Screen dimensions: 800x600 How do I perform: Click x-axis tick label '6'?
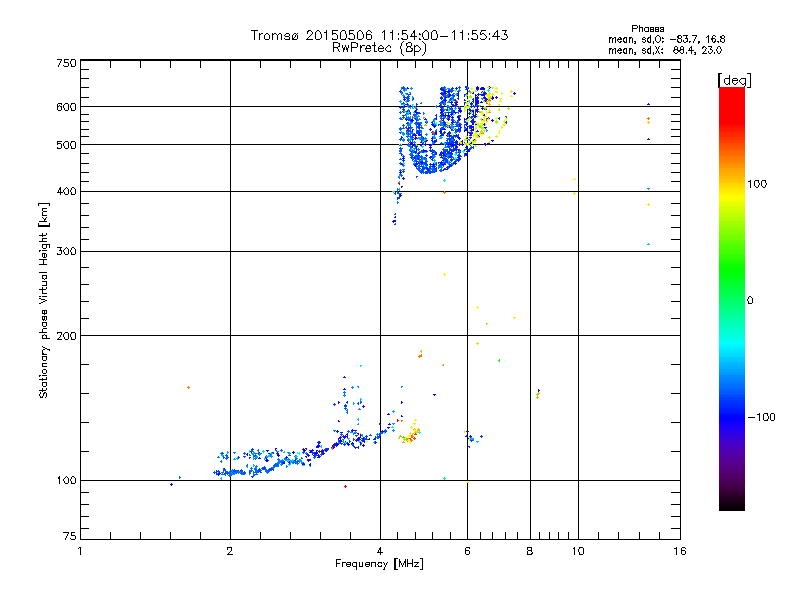467,551
